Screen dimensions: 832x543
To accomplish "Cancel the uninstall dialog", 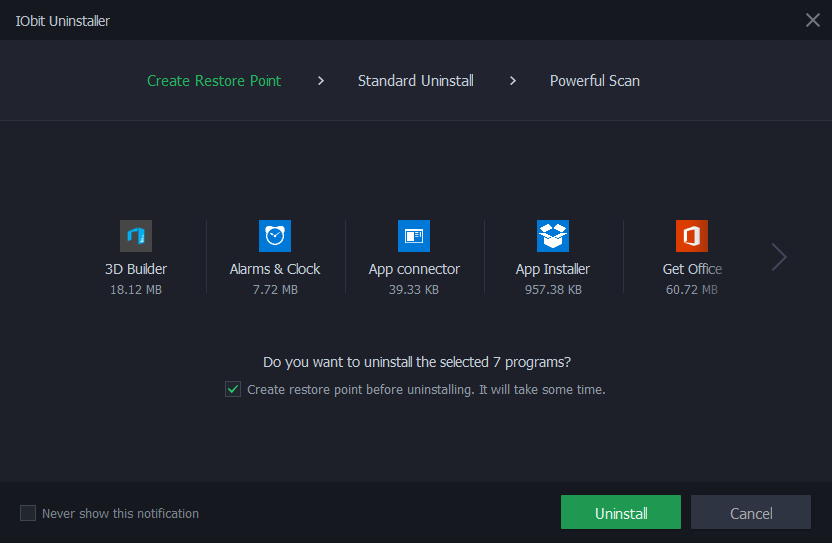I will [x=751, y=512].
